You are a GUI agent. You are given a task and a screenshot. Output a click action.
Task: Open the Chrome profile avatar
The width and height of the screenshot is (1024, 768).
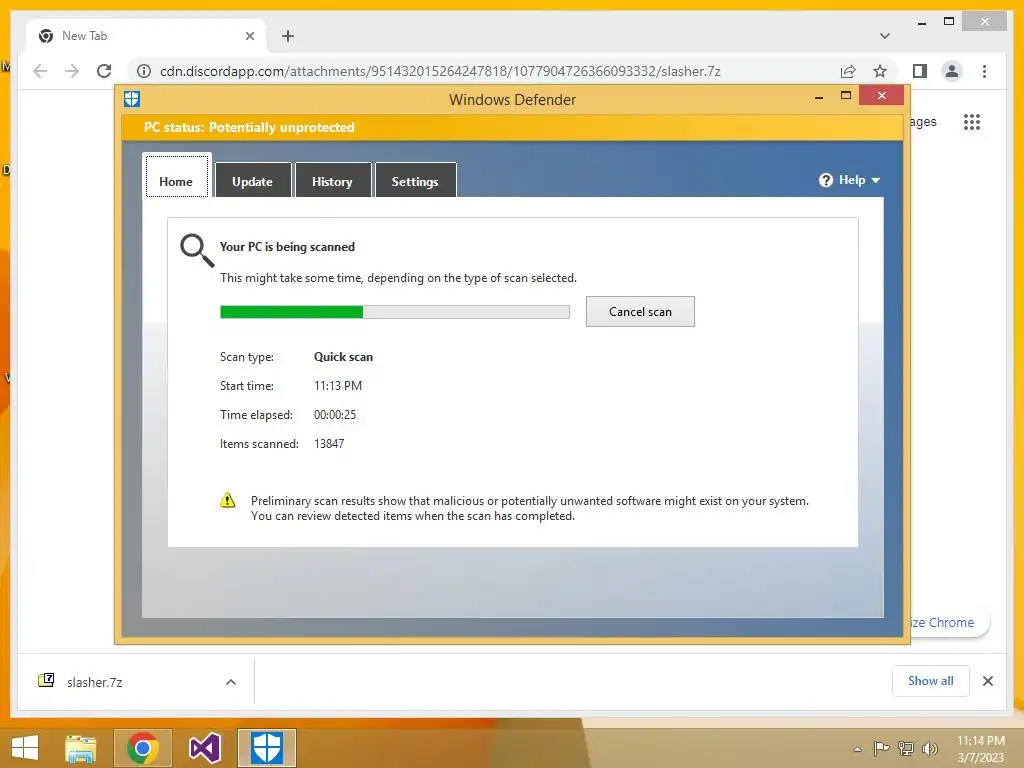coord(952,71)
